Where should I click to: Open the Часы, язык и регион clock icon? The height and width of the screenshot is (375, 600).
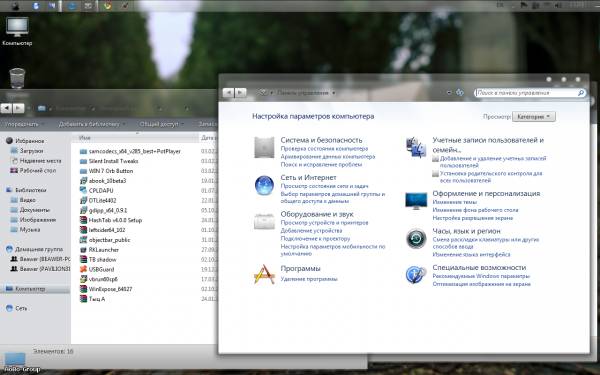pyautogui.click(x=416, y=239)
